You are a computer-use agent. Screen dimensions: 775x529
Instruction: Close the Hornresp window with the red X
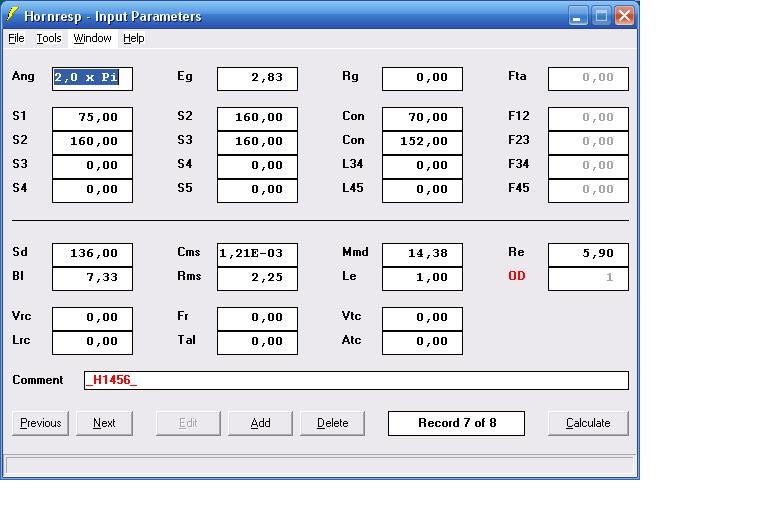[624, 16]
